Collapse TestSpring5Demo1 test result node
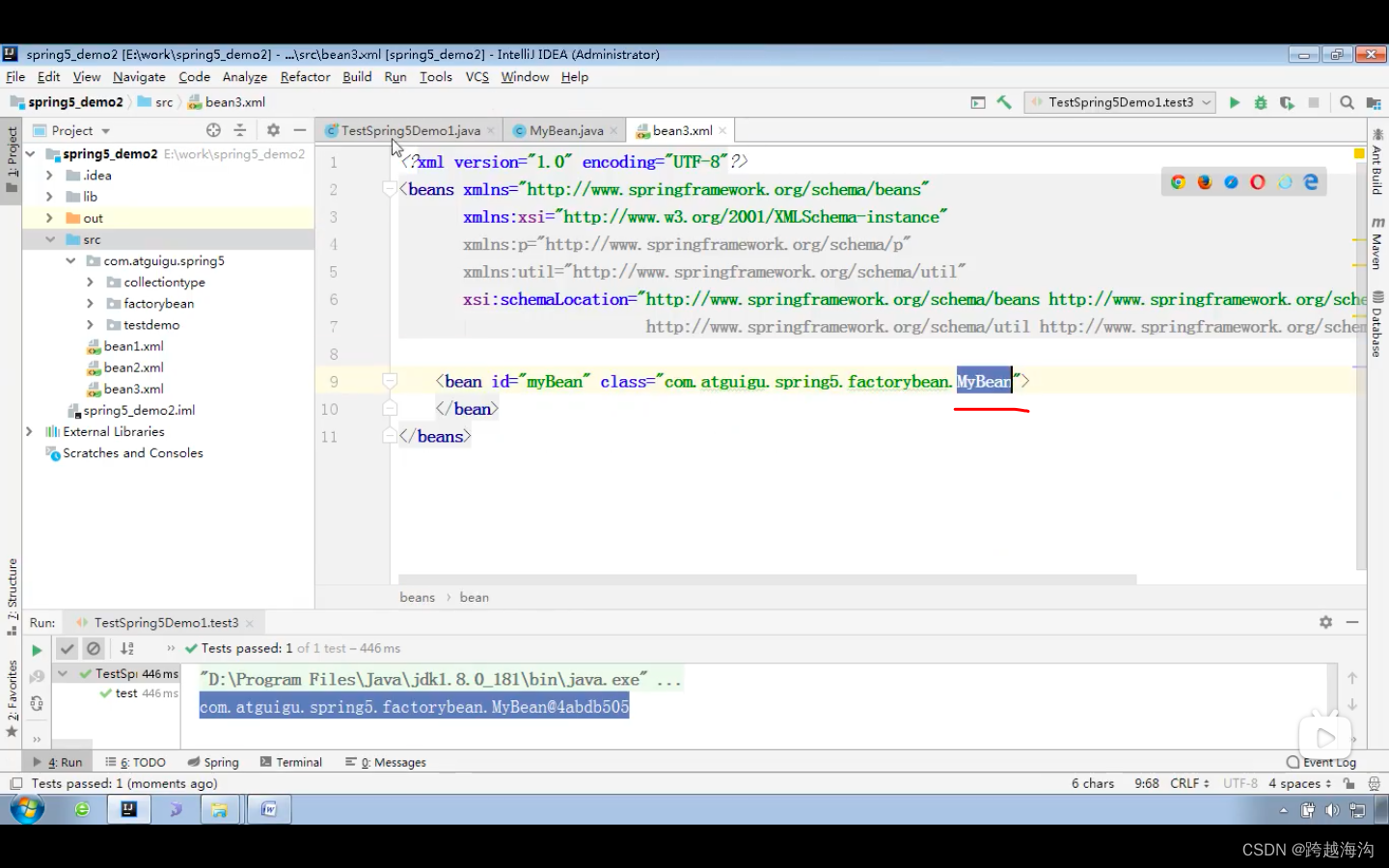Image resolution: width=1389 pixels, height=868 pixels. (63, 674)
